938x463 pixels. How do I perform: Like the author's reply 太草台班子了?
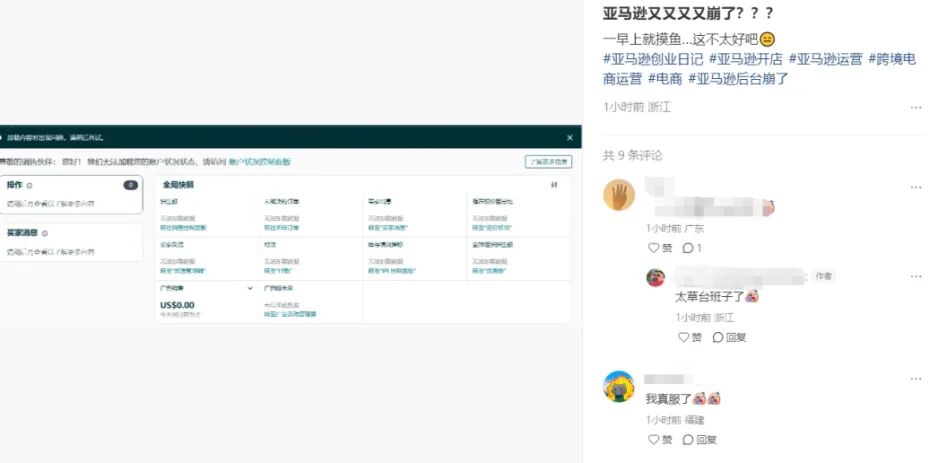[690, 337]
